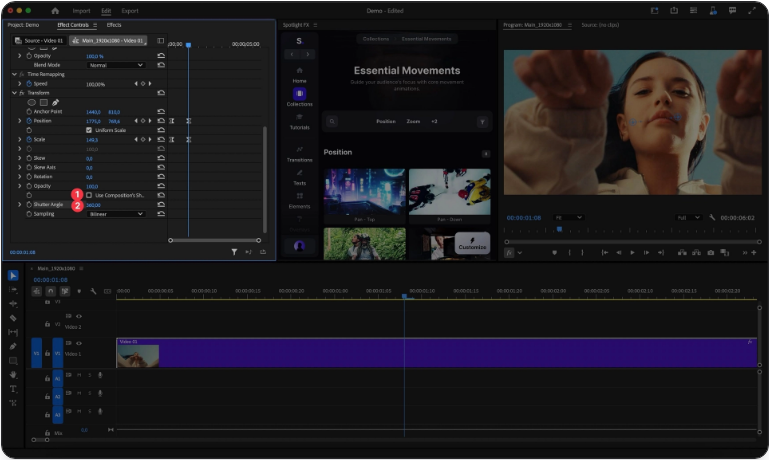Image resolution: width=769 pixels, height=460 pixels.
Task: Click the Create 4-point polygon mask icon
Action: coord(44,102)
